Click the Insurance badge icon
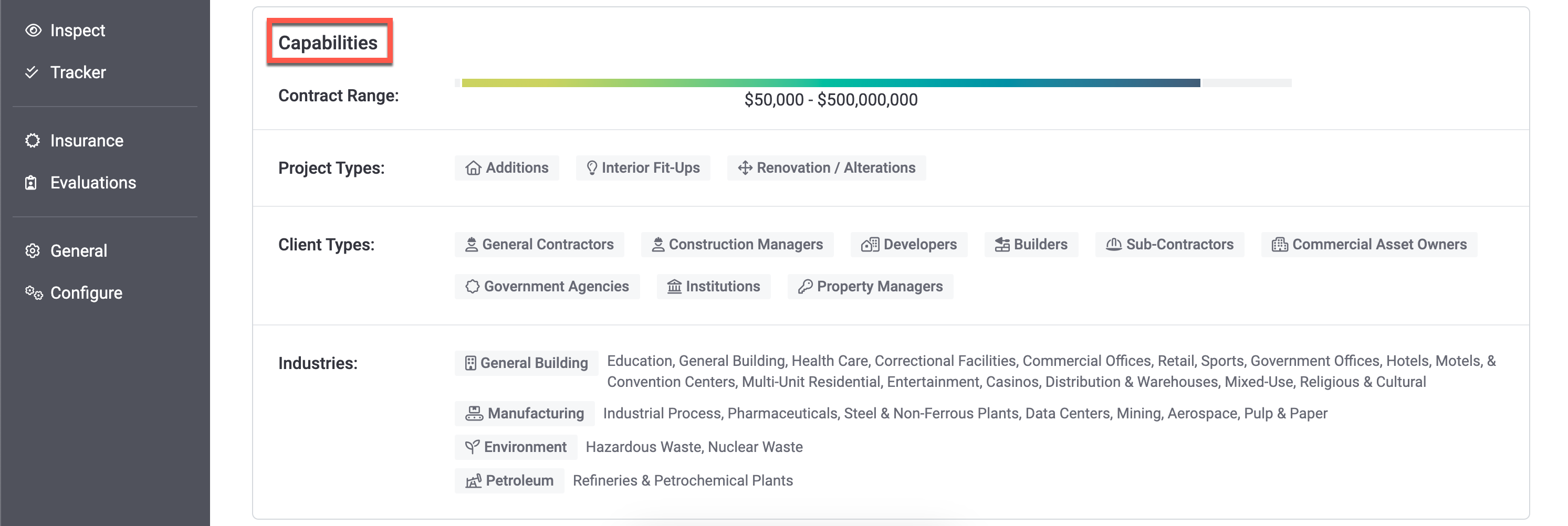The height and width of the screenshot is (526, 1568). 32,141
